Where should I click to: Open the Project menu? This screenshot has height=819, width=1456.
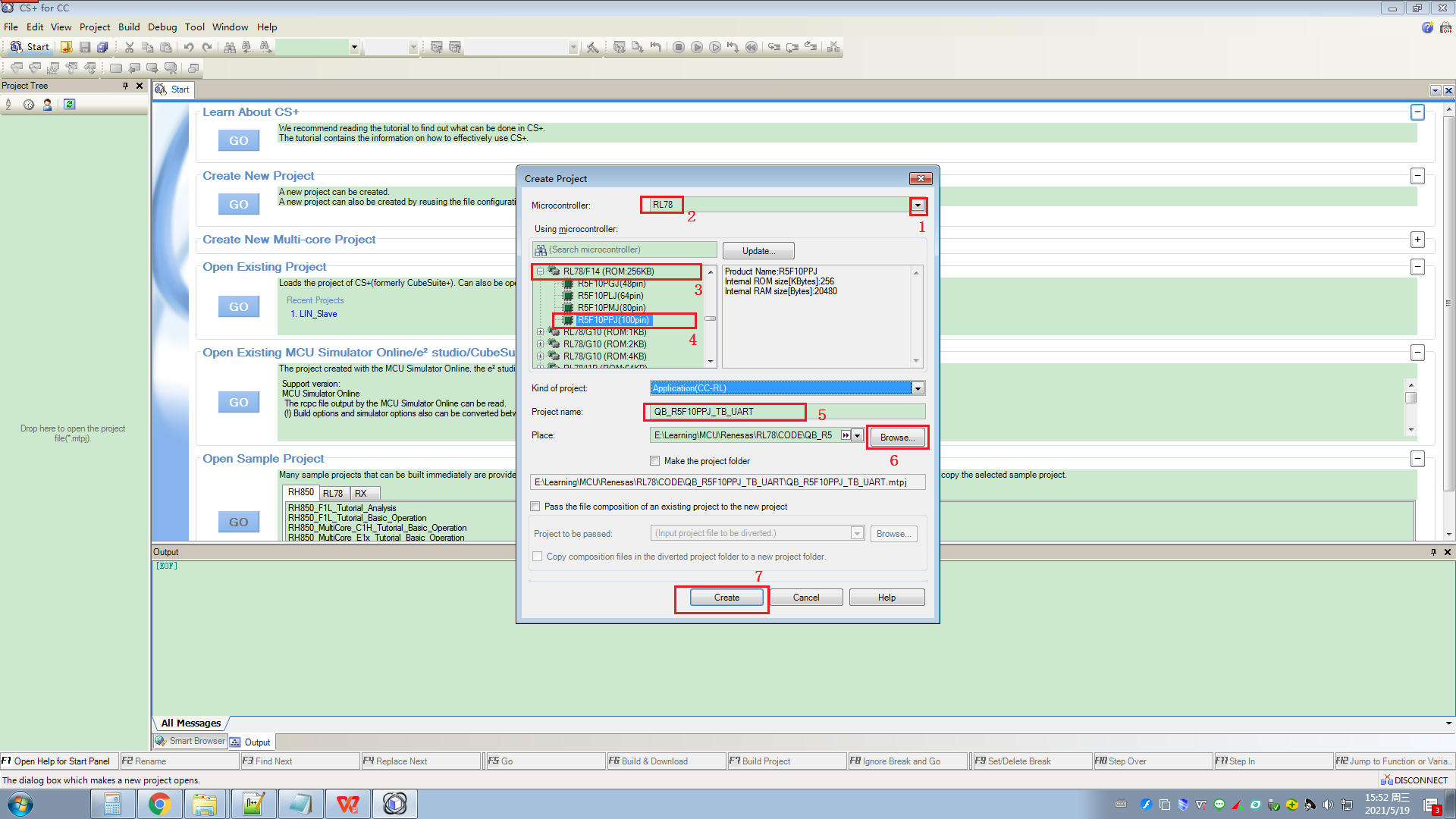pos(95,27)
